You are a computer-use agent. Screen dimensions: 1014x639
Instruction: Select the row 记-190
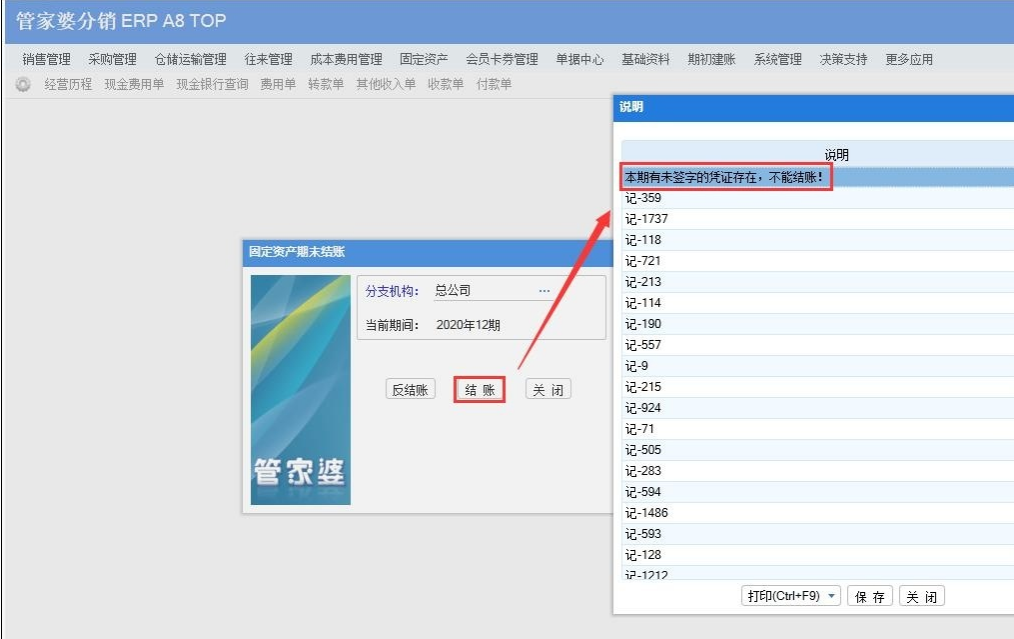(817, 324)
